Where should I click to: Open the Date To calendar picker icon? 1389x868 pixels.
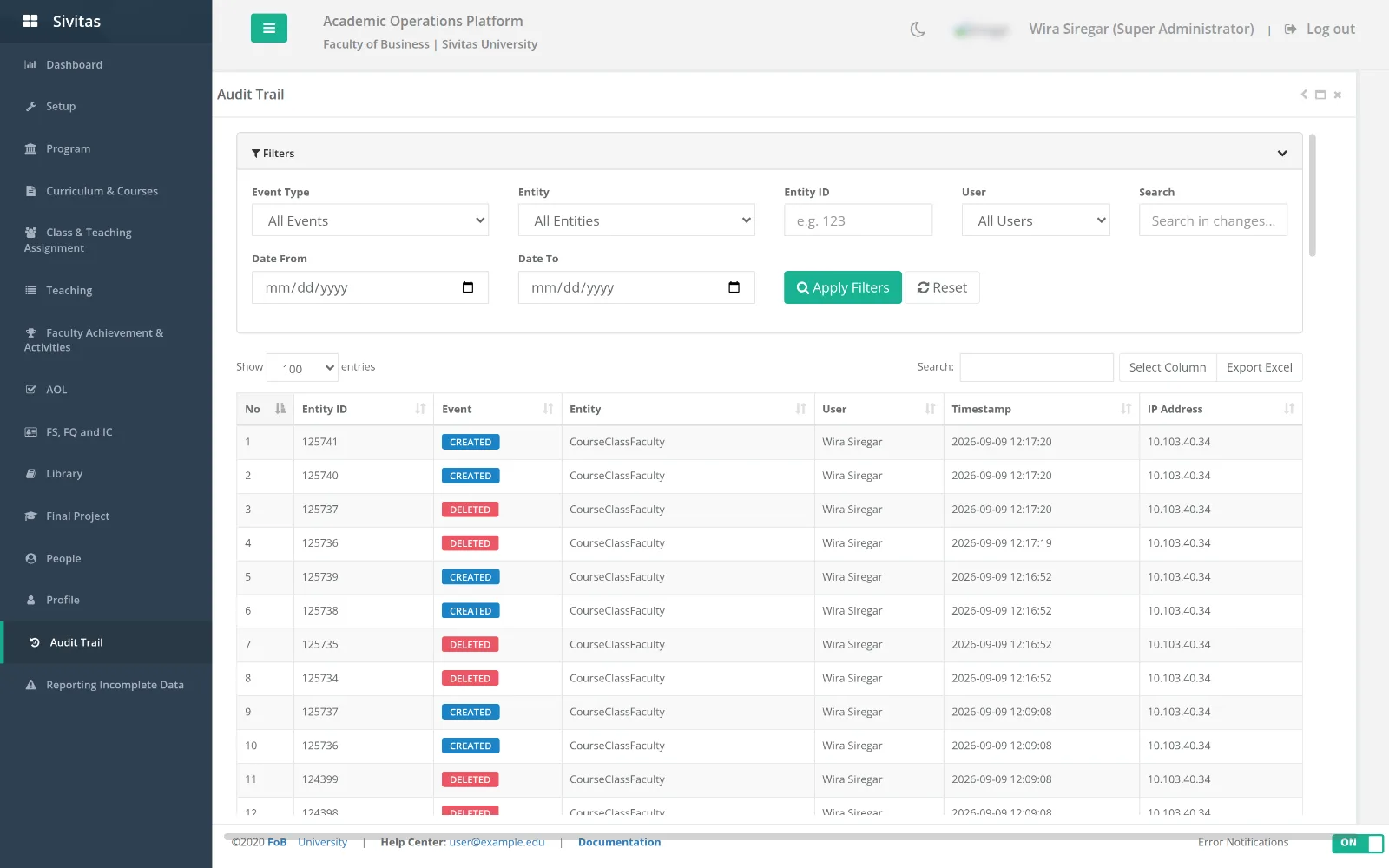(x=734, y=287)
